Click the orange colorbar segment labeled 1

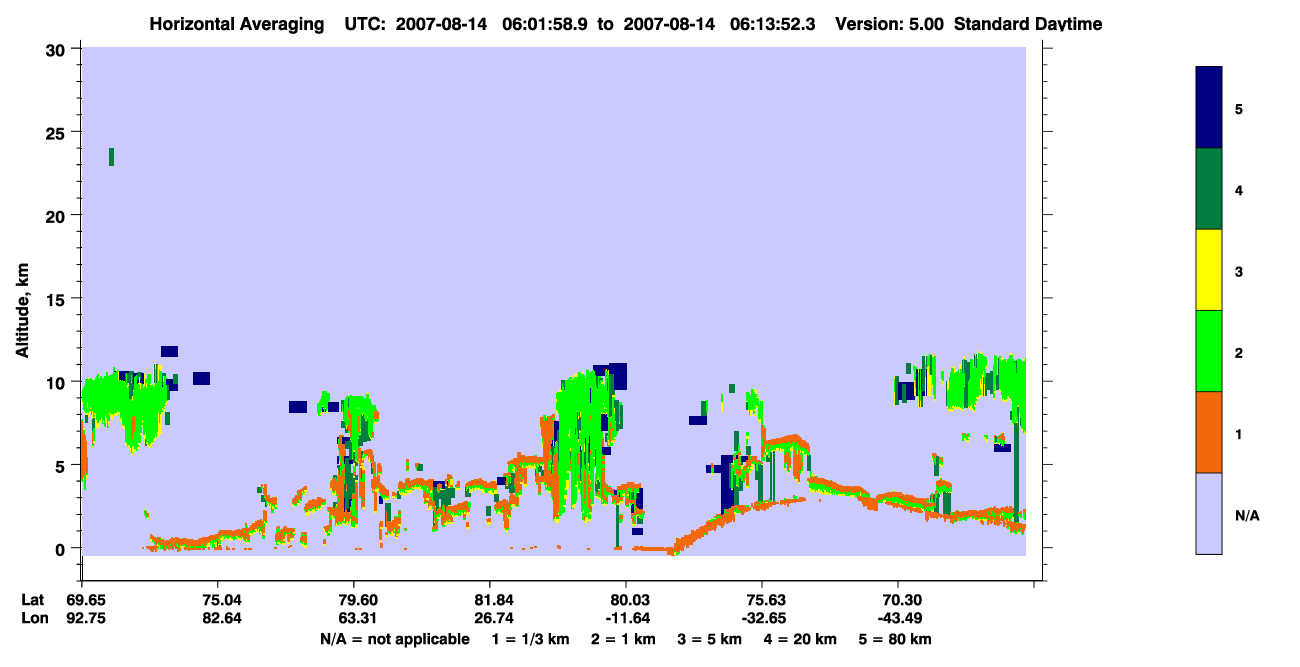(1209, 432)
